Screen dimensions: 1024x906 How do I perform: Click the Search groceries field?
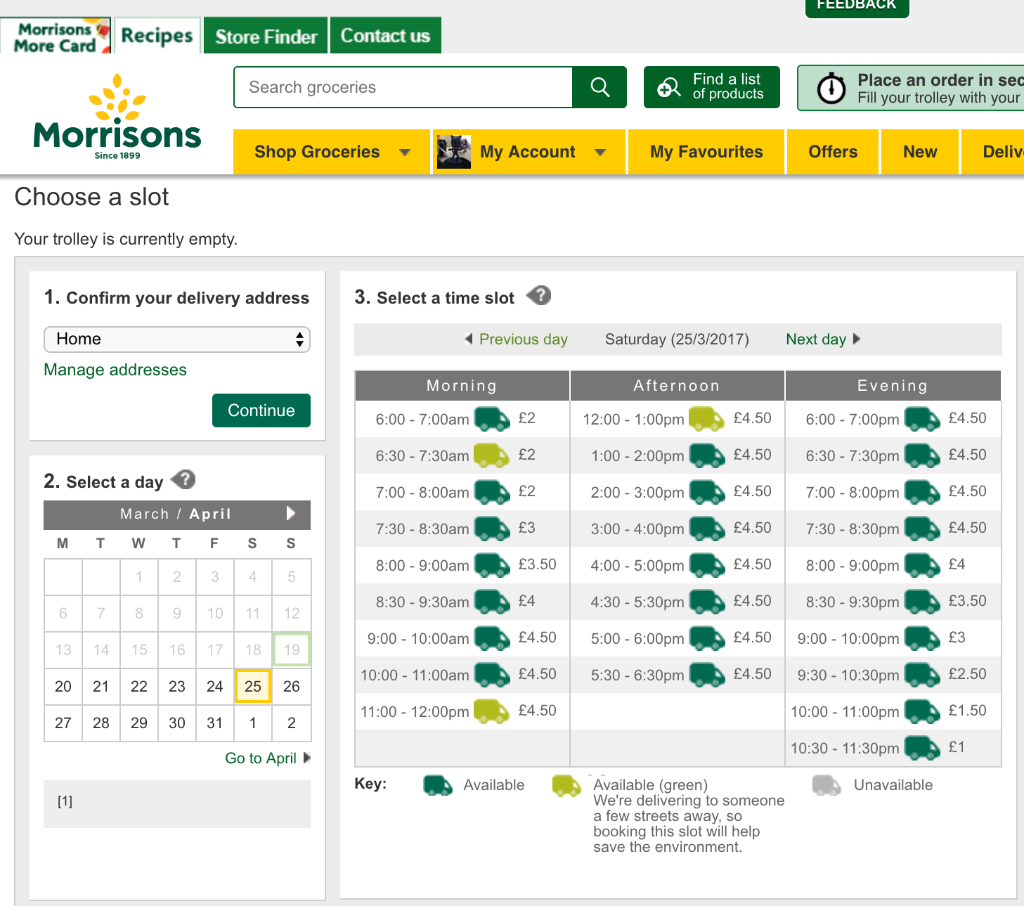[x=403, y=87]
